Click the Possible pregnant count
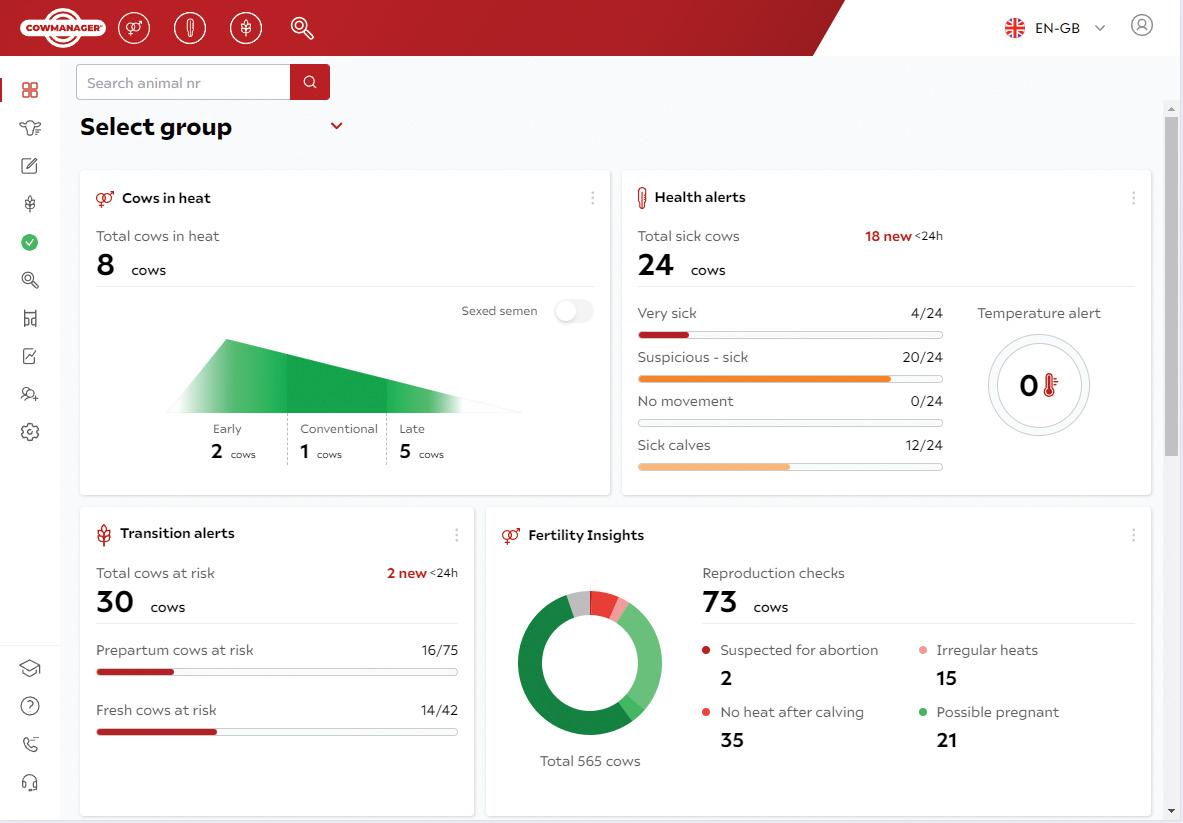Screen dimensions: 1183x823 pos(947,740)
